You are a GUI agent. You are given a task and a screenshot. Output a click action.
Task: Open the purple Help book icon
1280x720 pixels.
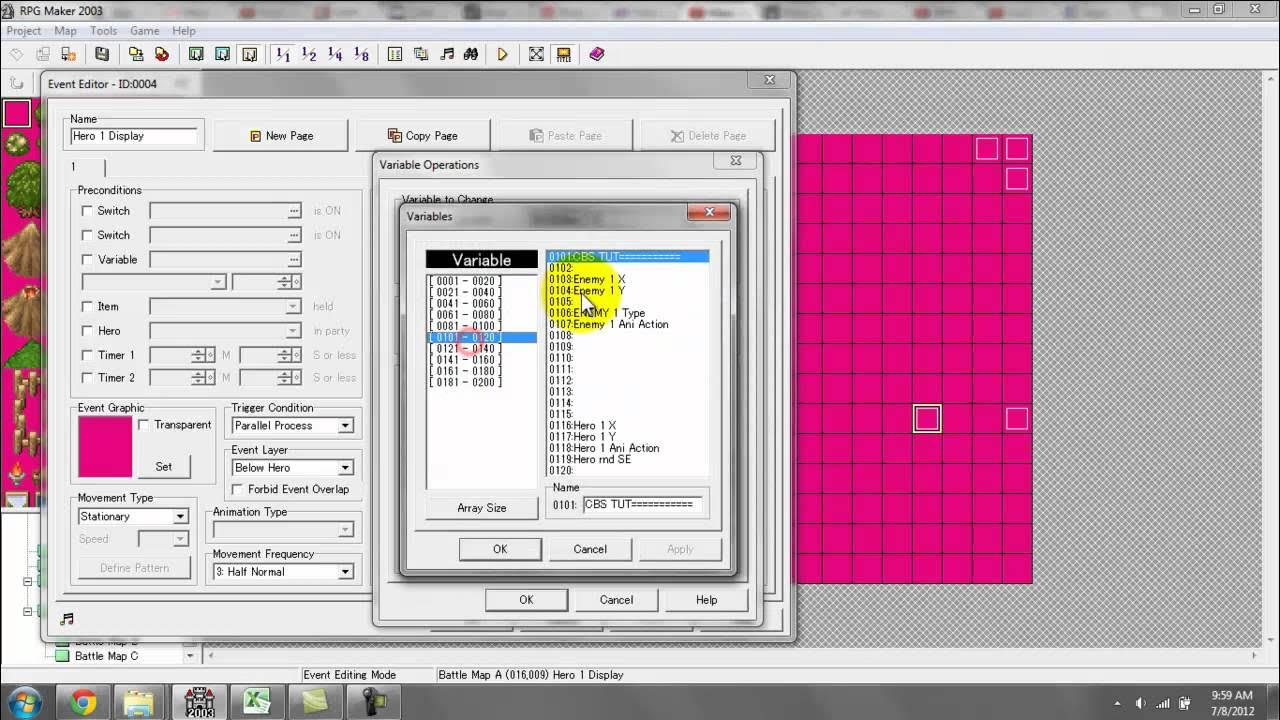coord(597,54)
